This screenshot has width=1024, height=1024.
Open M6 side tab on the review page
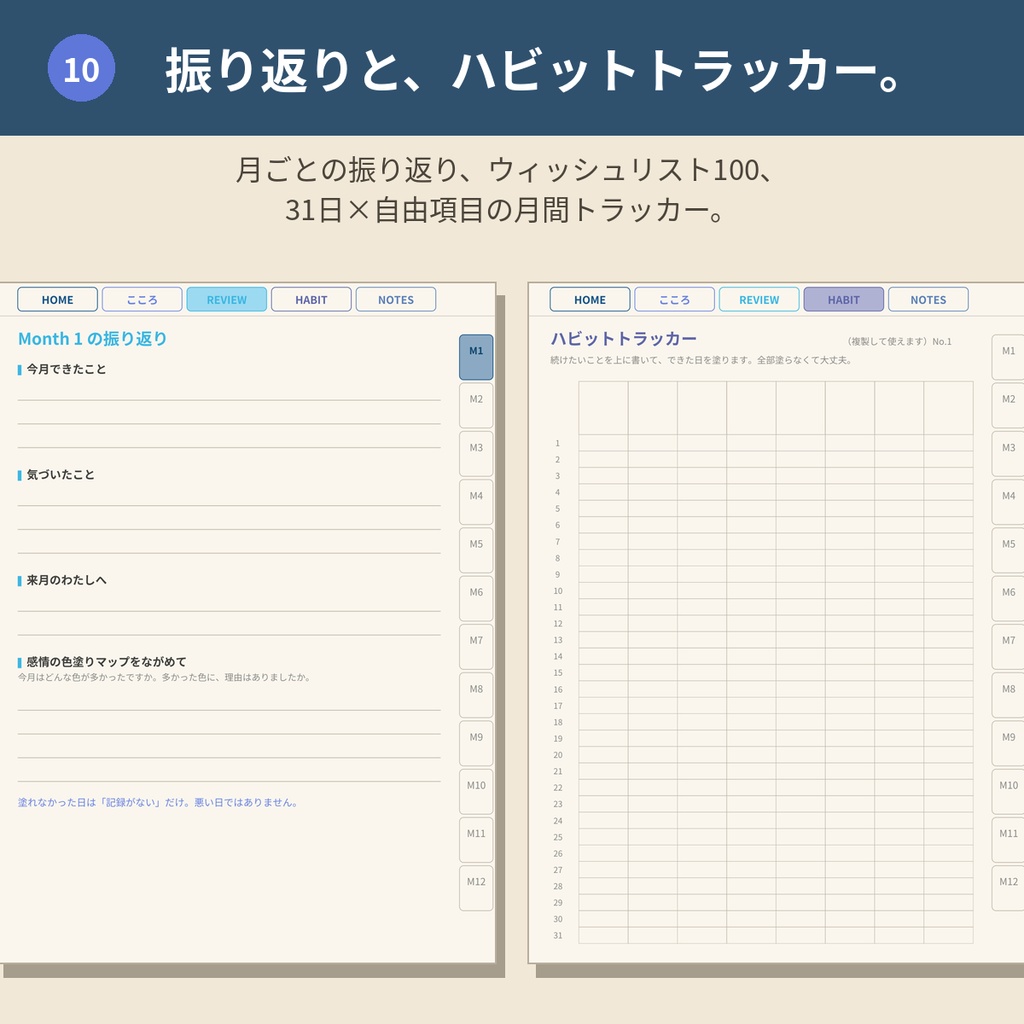[x=476, y=599]
